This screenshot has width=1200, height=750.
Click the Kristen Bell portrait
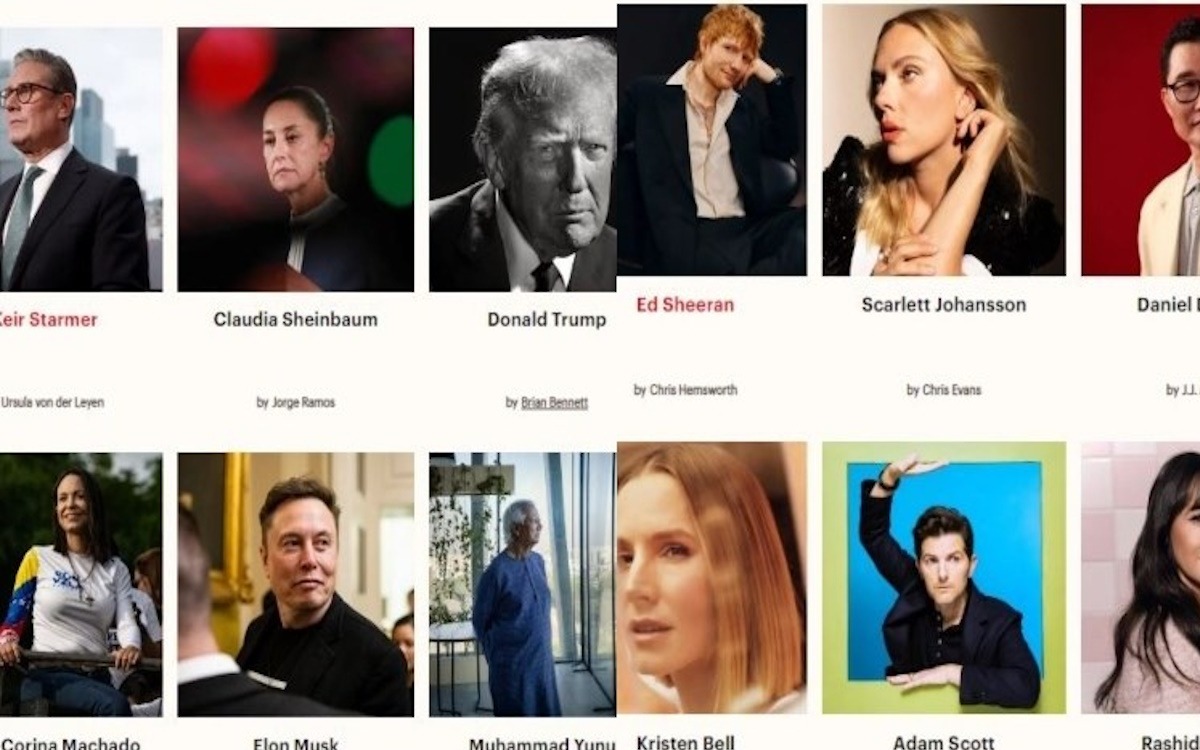[x=712, y=577]
